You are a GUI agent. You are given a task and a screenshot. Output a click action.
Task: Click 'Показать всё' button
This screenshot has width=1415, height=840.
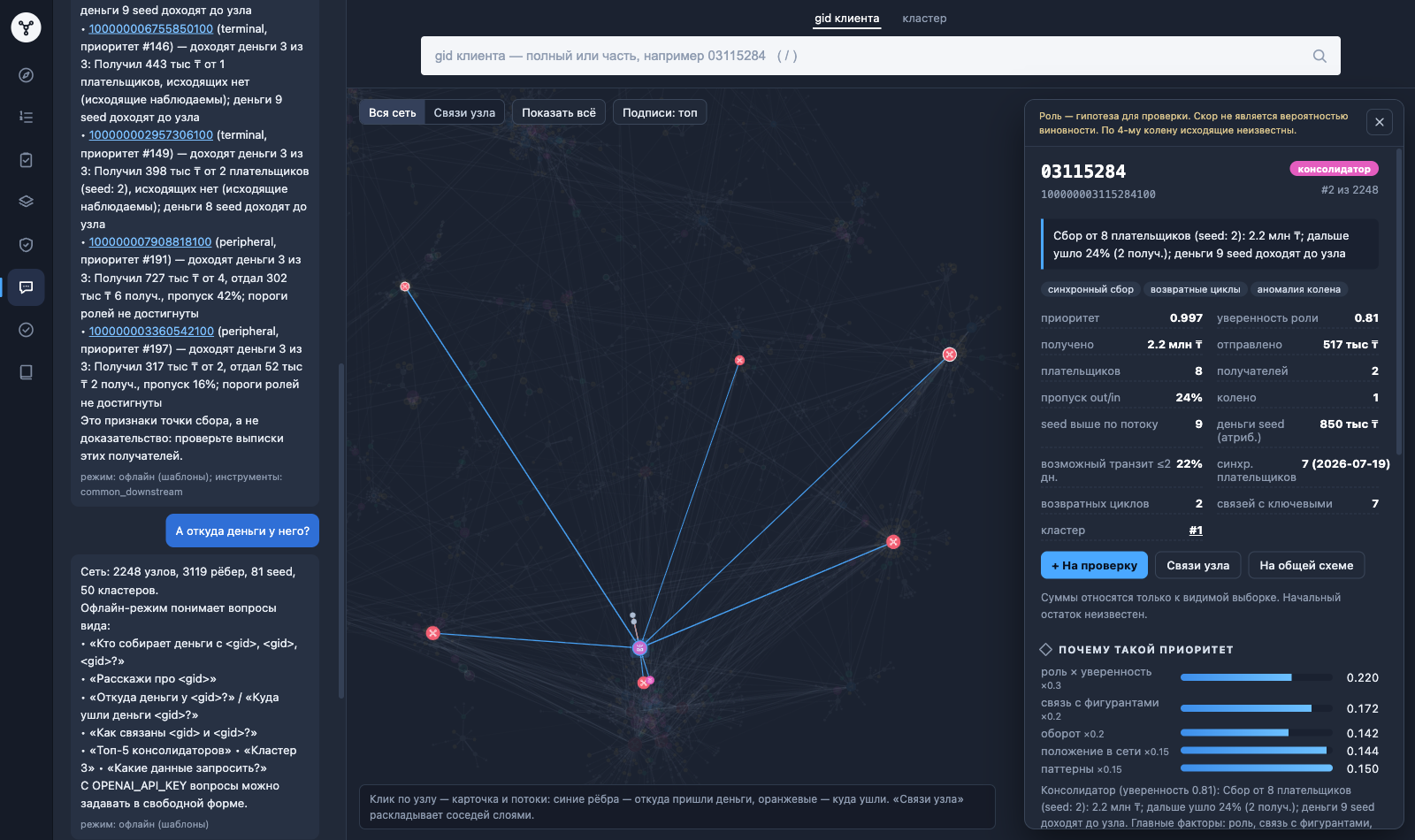pyautogui.click(x=559, y=112)
